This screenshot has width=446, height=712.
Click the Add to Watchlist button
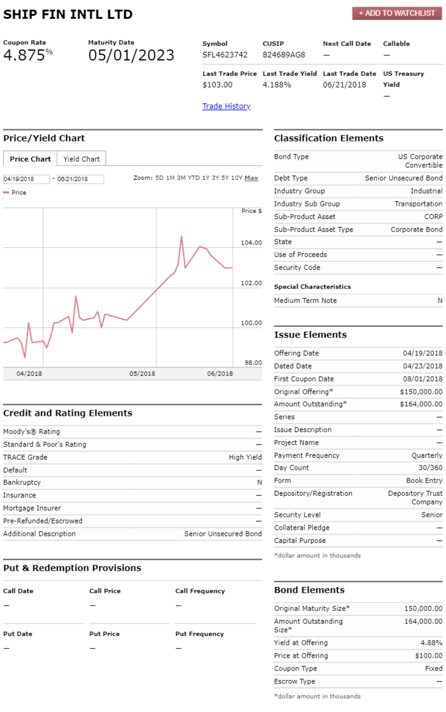tap(397, 13)
